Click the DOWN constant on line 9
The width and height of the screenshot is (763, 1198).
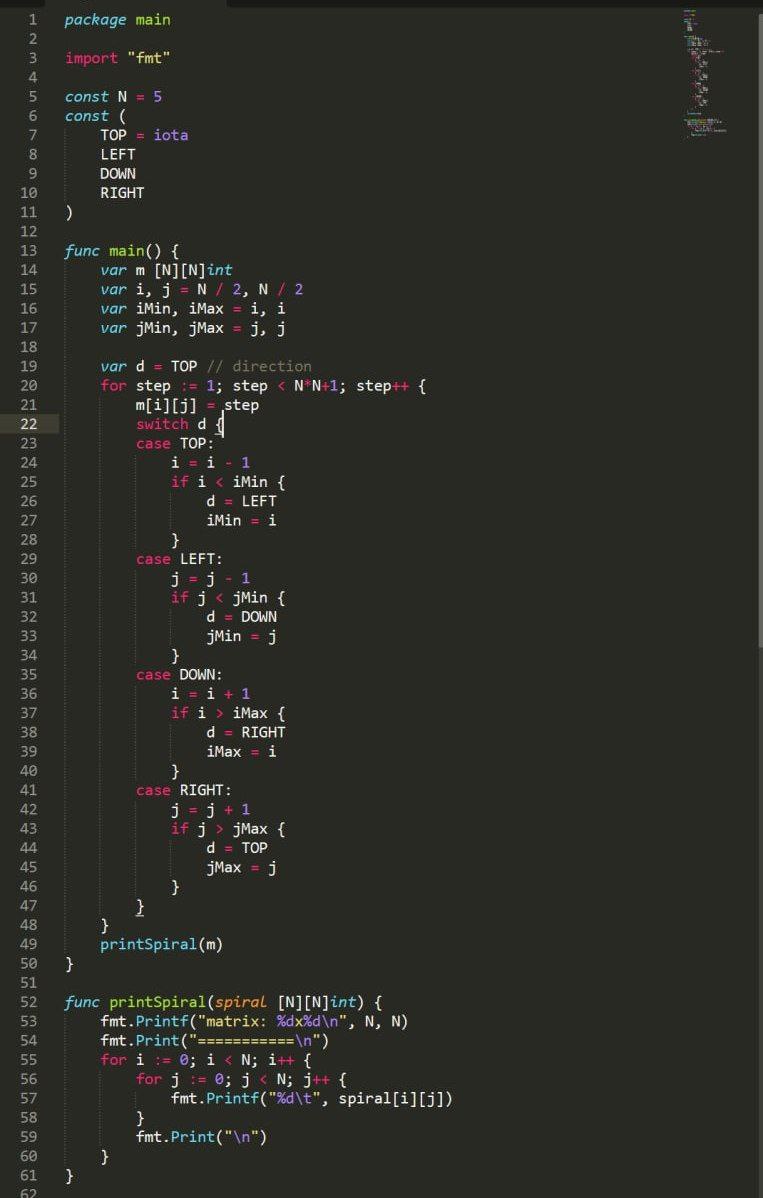tap(118, 173)
